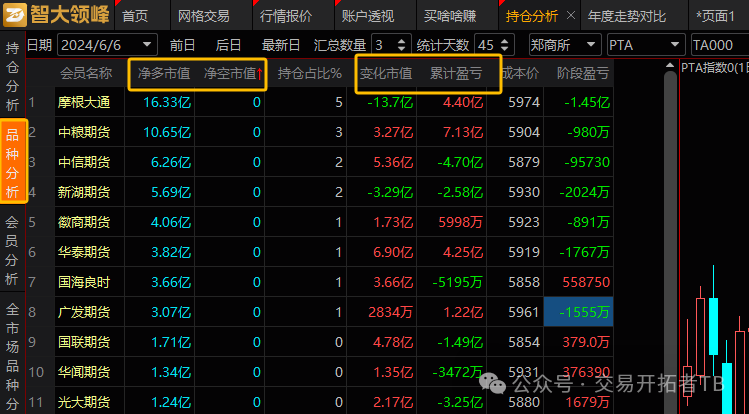Click the 前日 button
The image size is (749, 414).
click(x=182, y=45)
